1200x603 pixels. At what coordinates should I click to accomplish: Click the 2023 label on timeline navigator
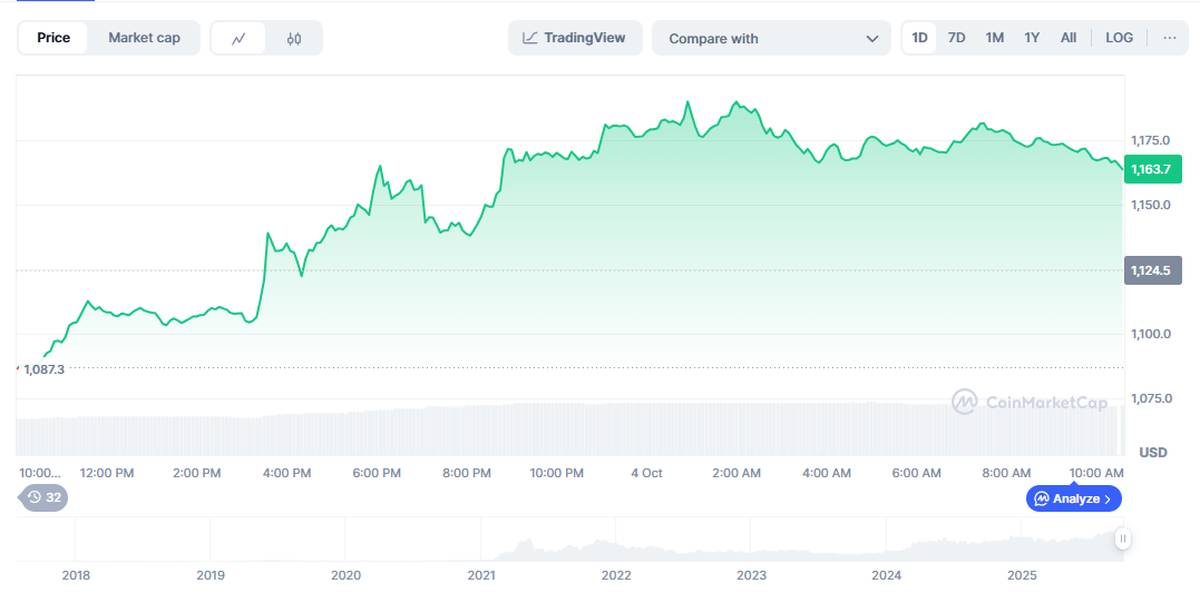751,575
